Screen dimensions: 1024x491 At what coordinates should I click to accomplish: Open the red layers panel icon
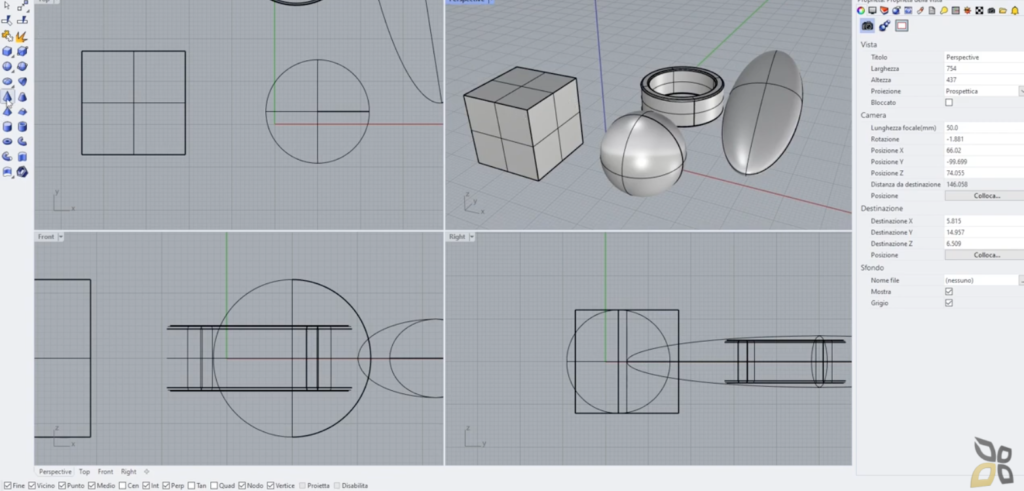884,10
